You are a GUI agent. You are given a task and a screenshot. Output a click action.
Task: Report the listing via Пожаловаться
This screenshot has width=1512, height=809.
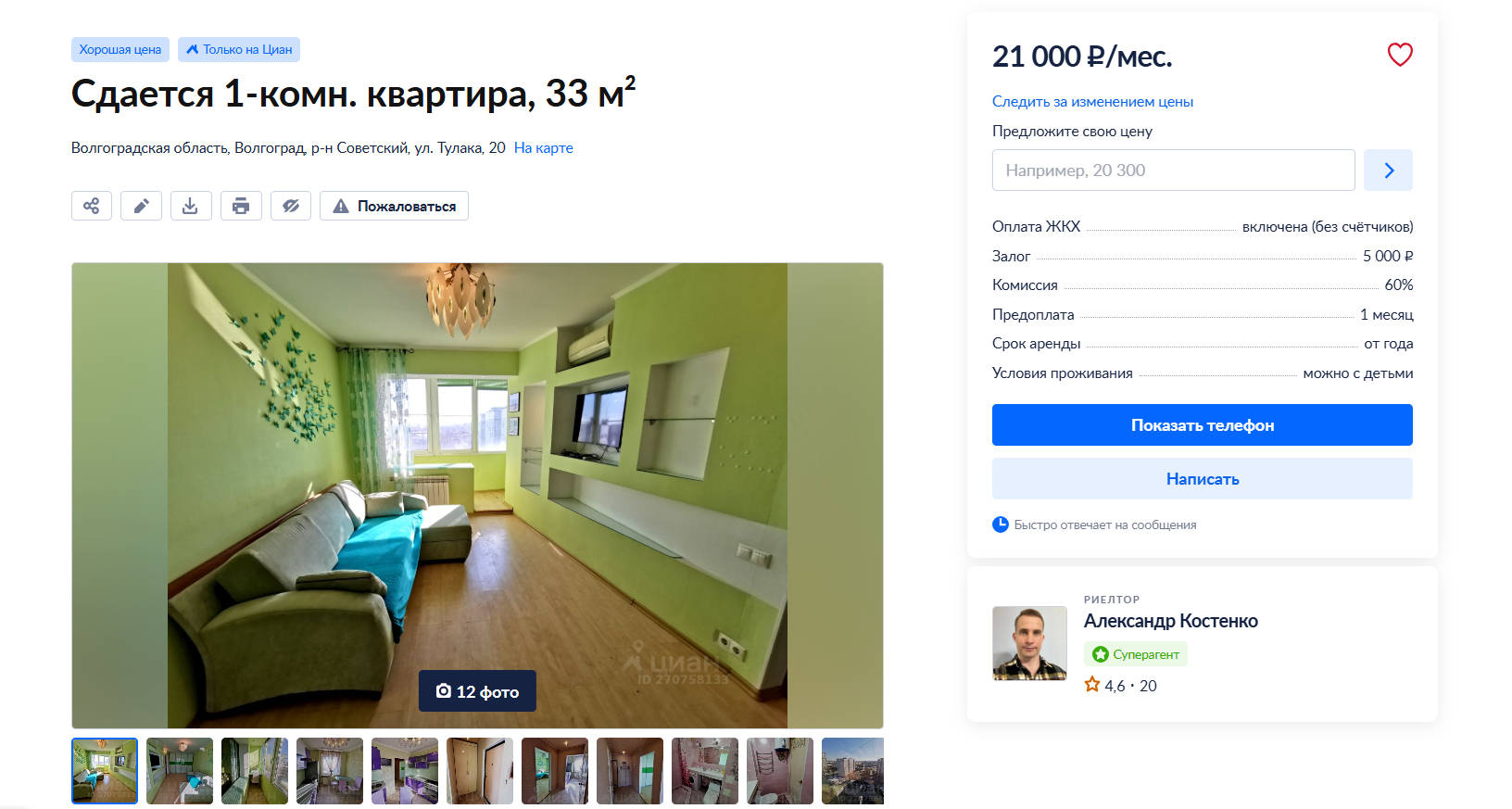coord(394,206)
